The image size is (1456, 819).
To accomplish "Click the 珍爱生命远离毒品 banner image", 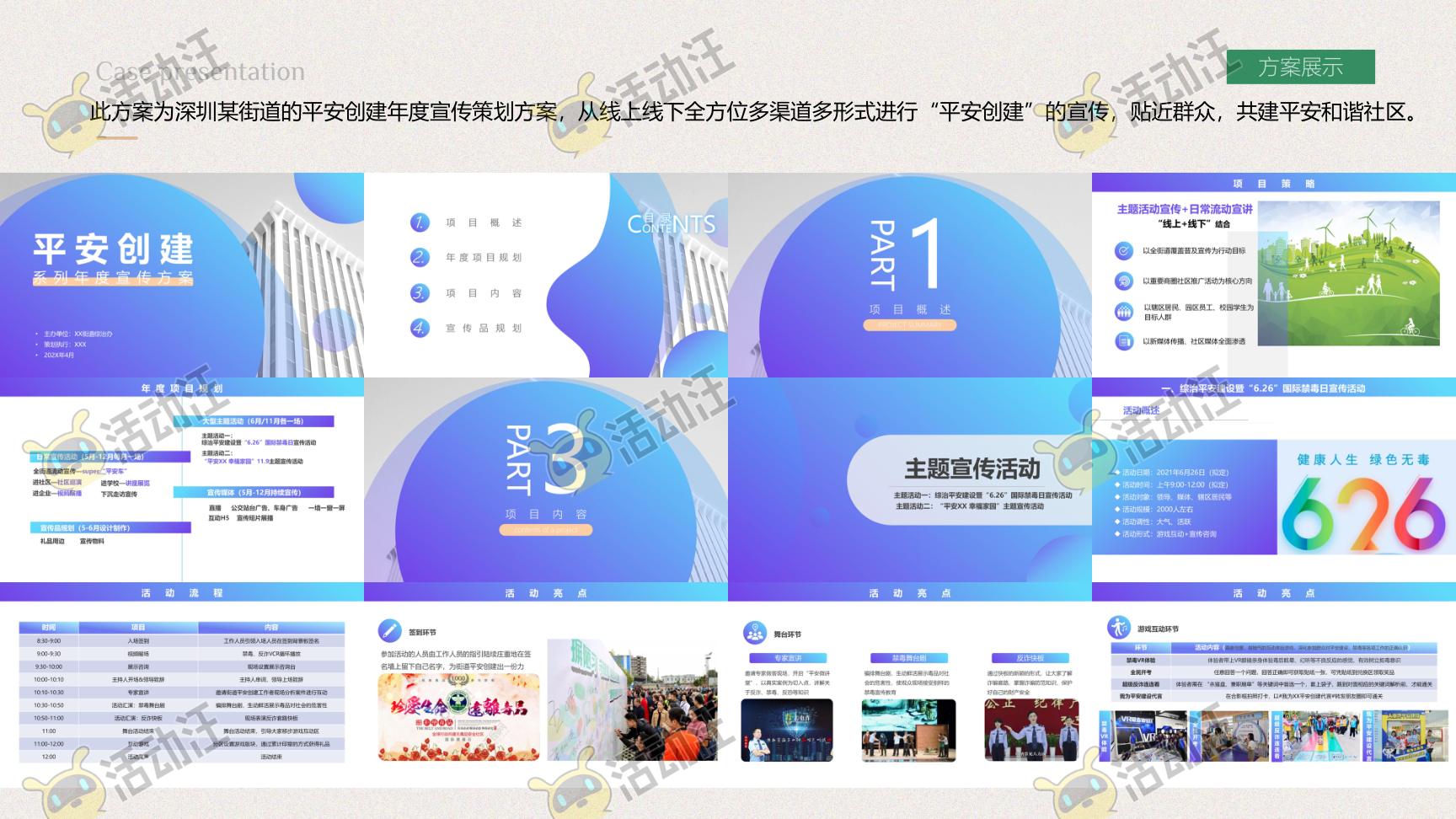I will pyautogui.click(x=459, y=717).
